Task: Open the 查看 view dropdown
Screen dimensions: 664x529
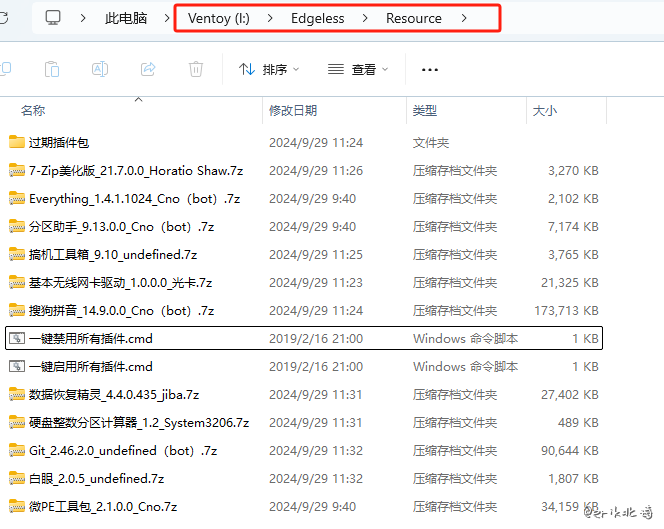Action: (x=358, y=70)
